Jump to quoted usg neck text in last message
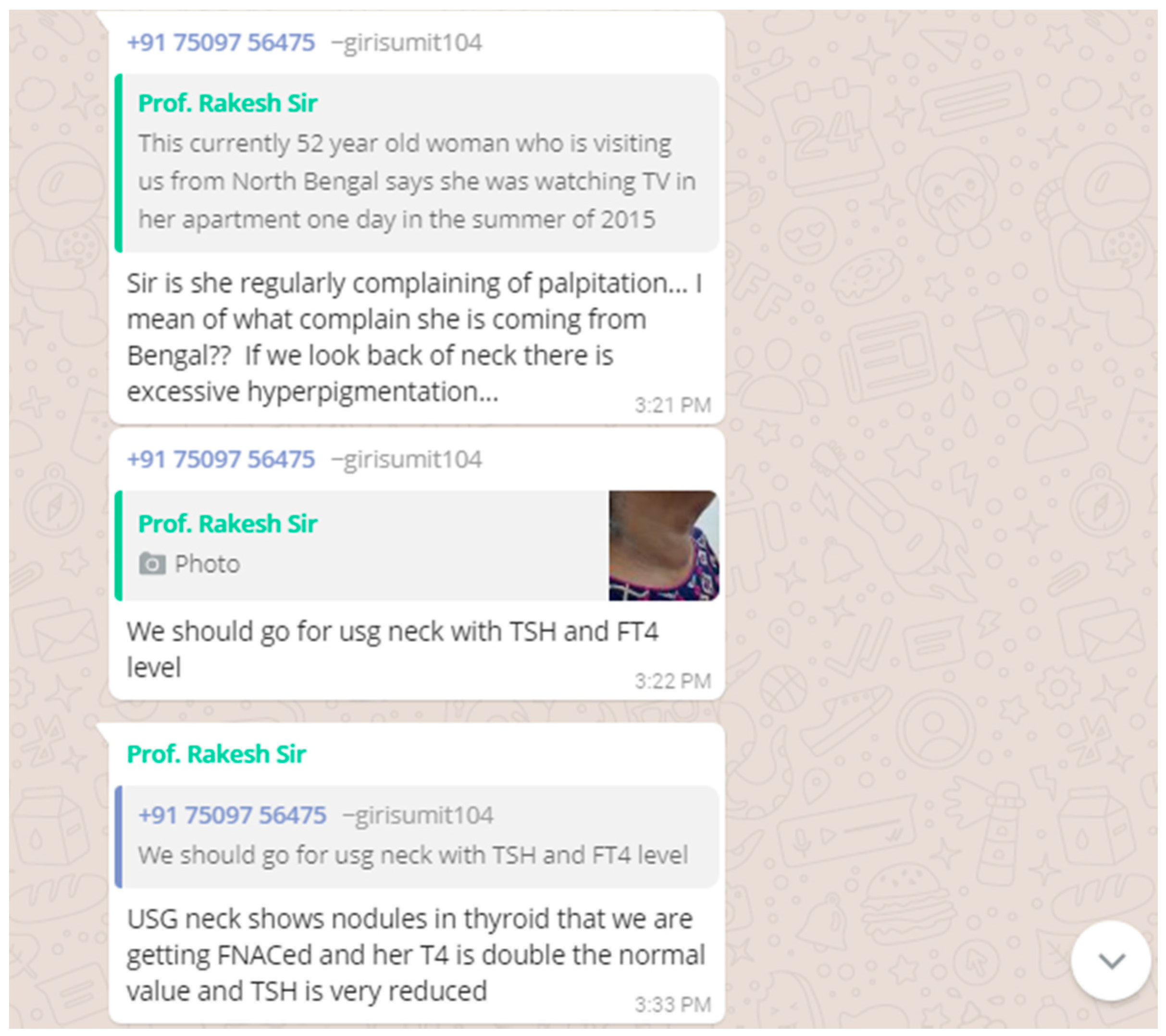Screen dimensions: 1166x1036 point(412,855)
